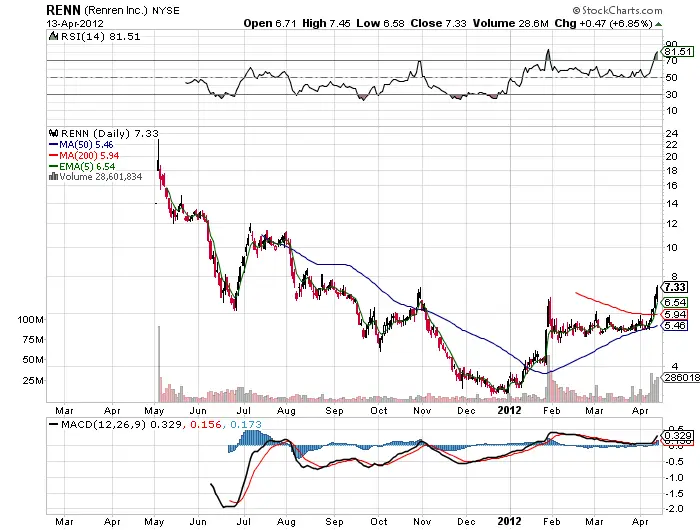Click 2012 on the MACD panel date axis

[509, 521]
